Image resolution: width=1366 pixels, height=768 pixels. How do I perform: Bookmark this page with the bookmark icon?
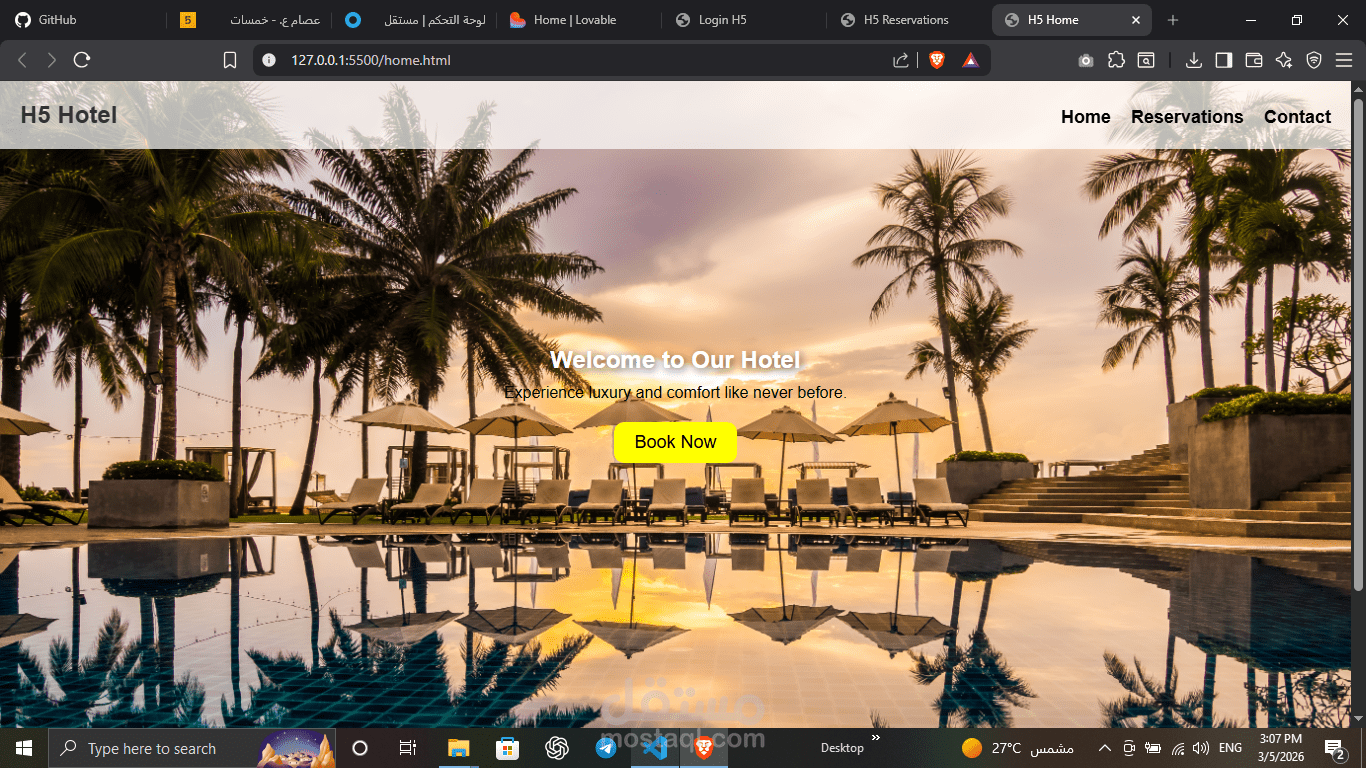[x=230, y=60]
